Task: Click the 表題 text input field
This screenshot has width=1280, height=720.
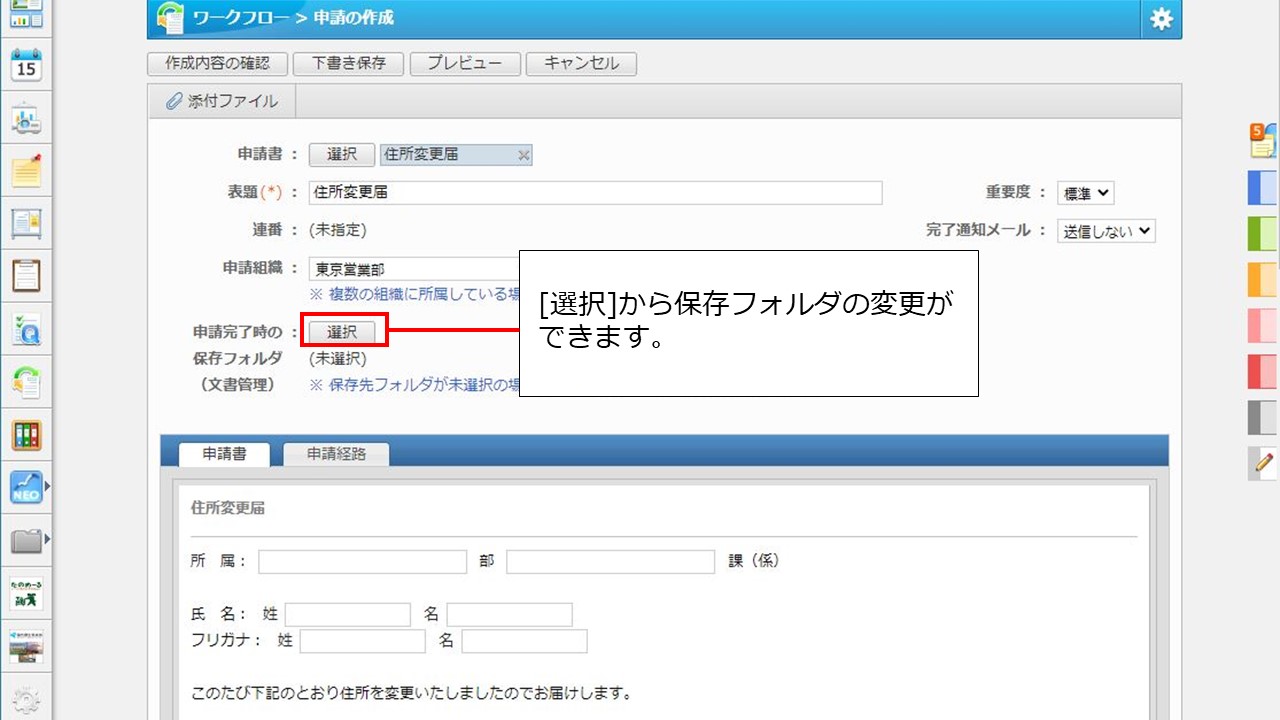Action: pos(595,193)
